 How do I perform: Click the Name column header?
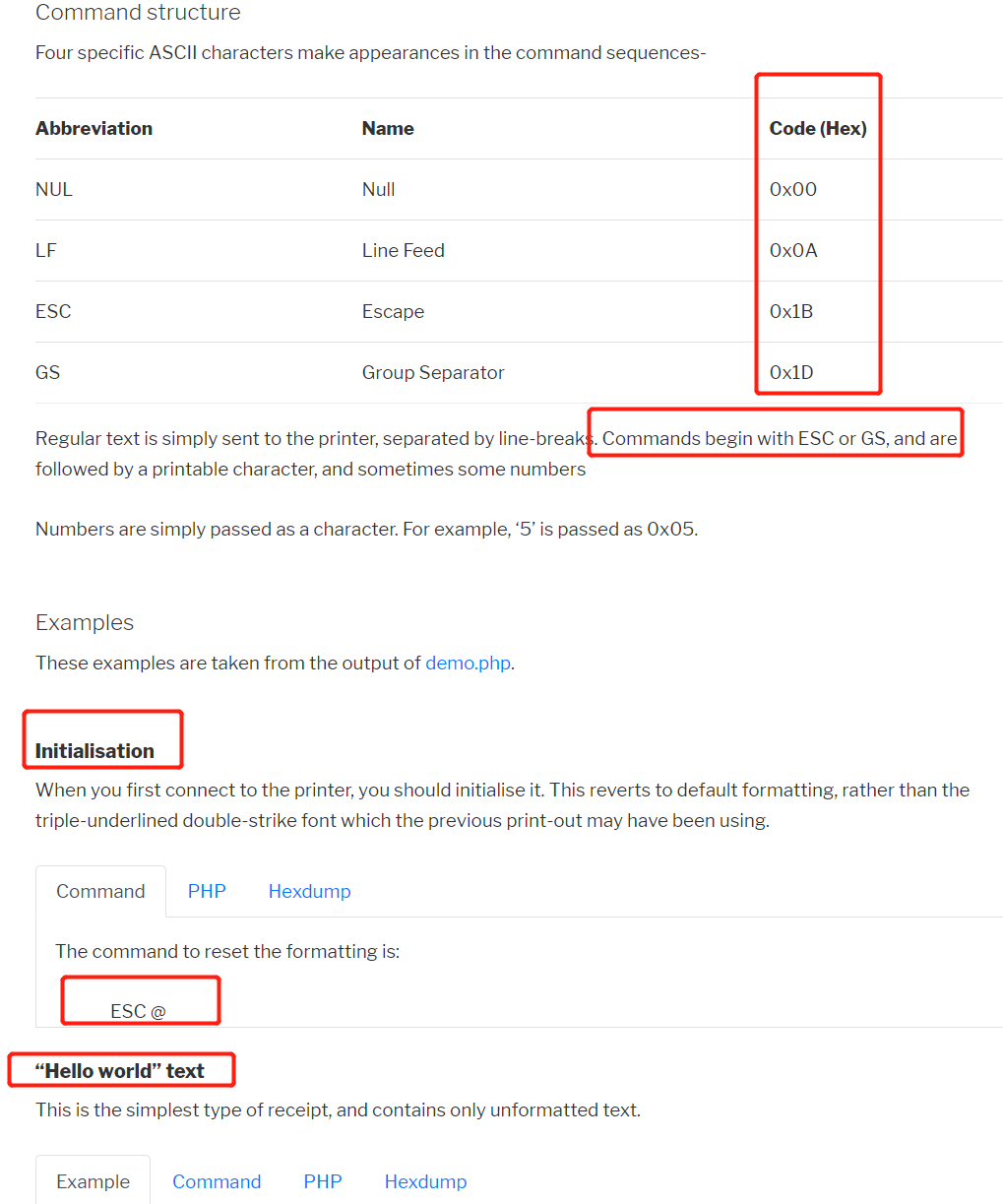pyautogui.click(x=388, y=128)
